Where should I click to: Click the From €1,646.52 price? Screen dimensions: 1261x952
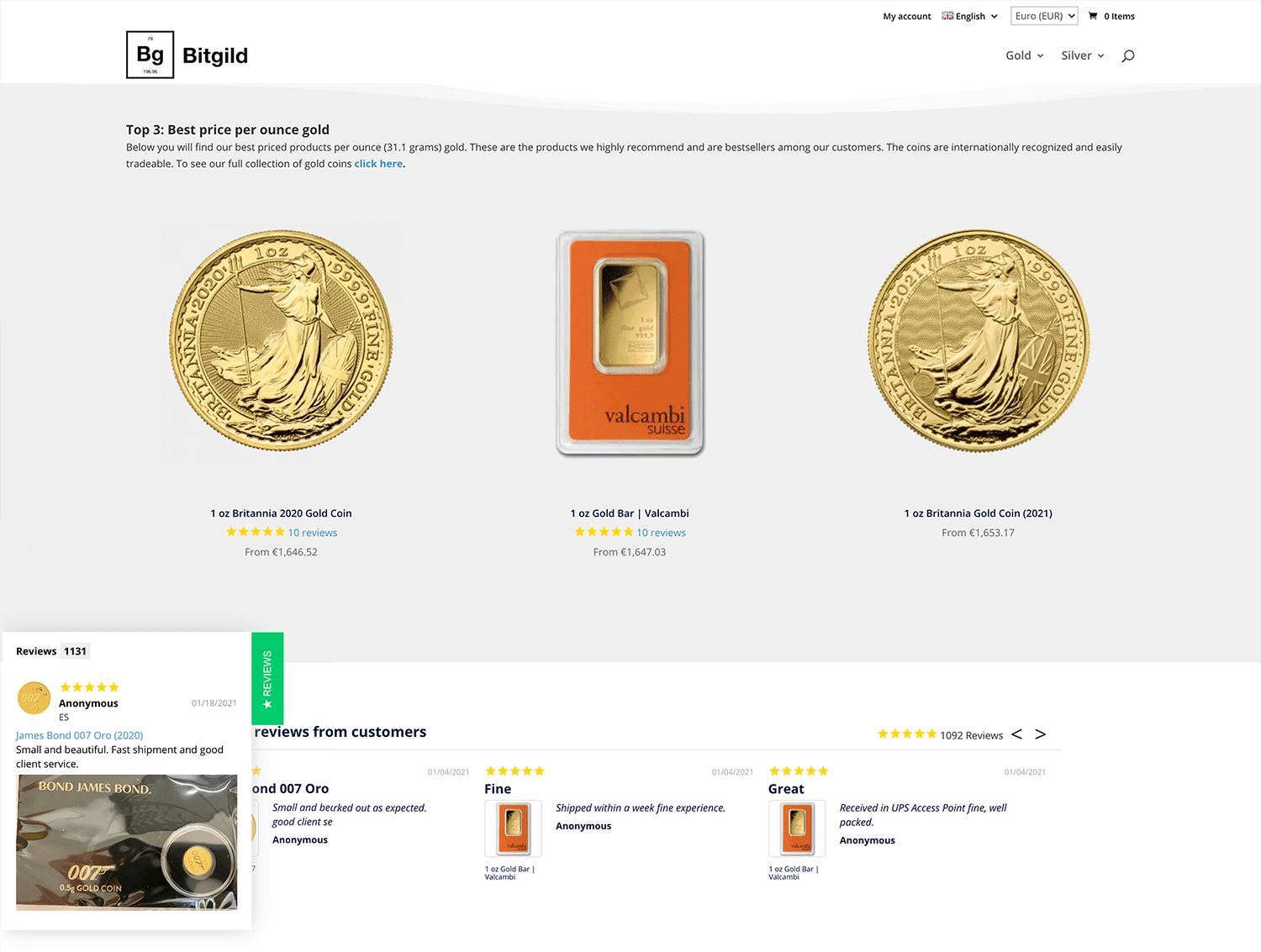pos(281,552)
